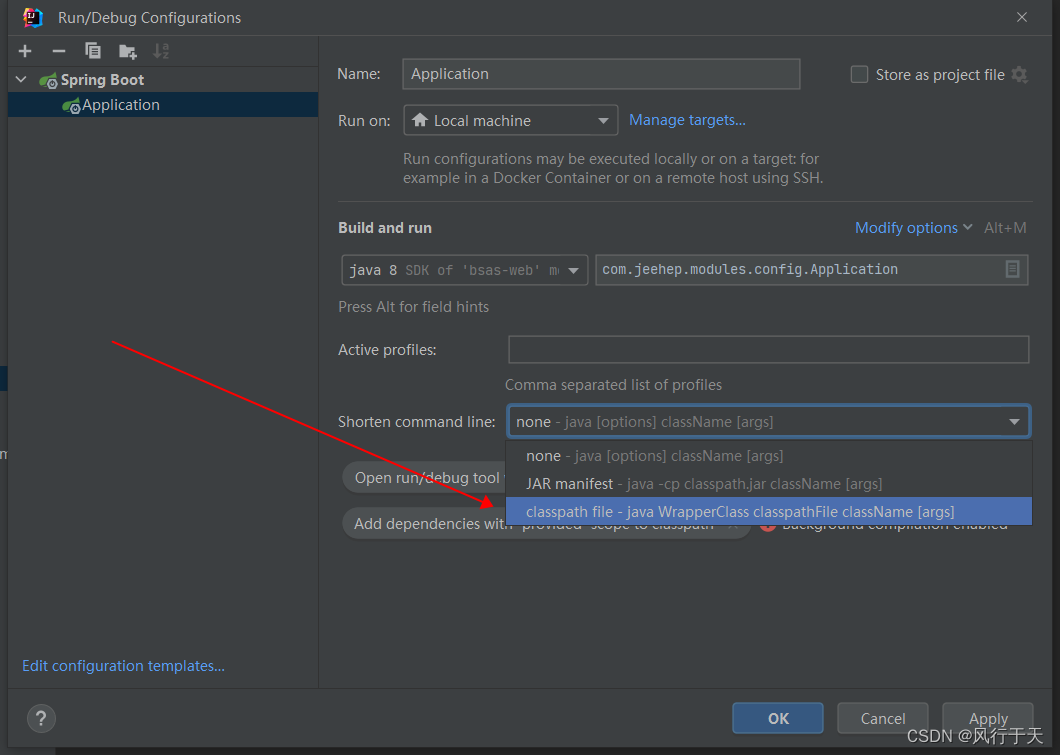The image size is (1060, 755).
Task: Click the Apply button
Action: pyautogui.click(x=988, y=718)
